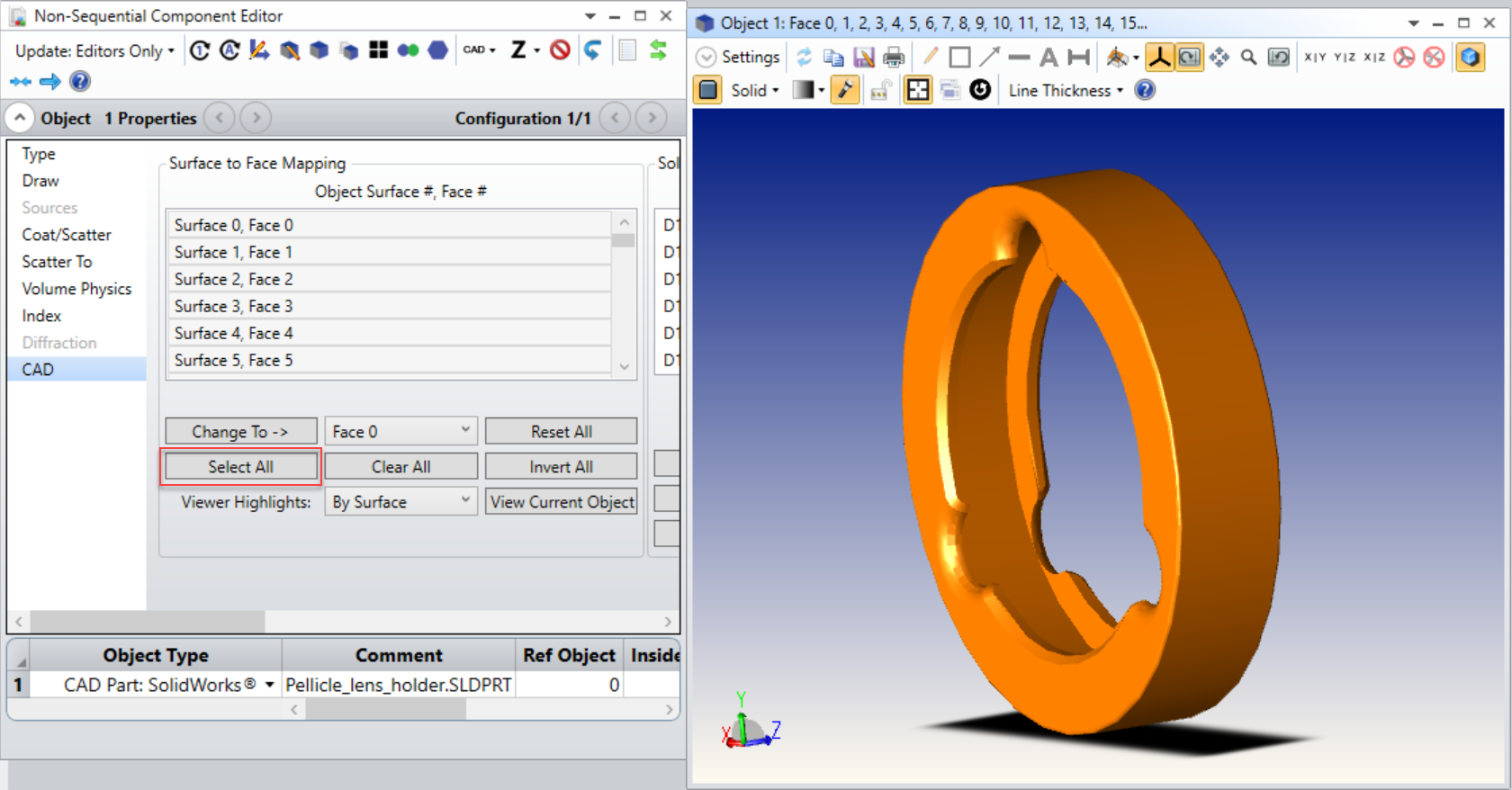
Task: Select the arrow annotation tool
Action: pyautogui.click(x=989, y=58)
